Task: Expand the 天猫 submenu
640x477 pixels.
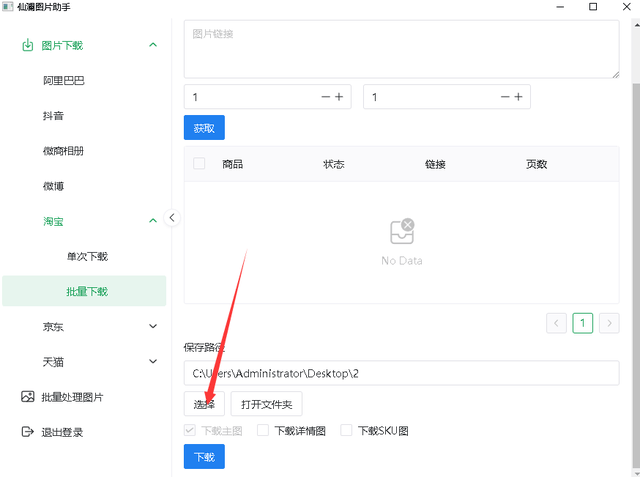Action: 153,361
